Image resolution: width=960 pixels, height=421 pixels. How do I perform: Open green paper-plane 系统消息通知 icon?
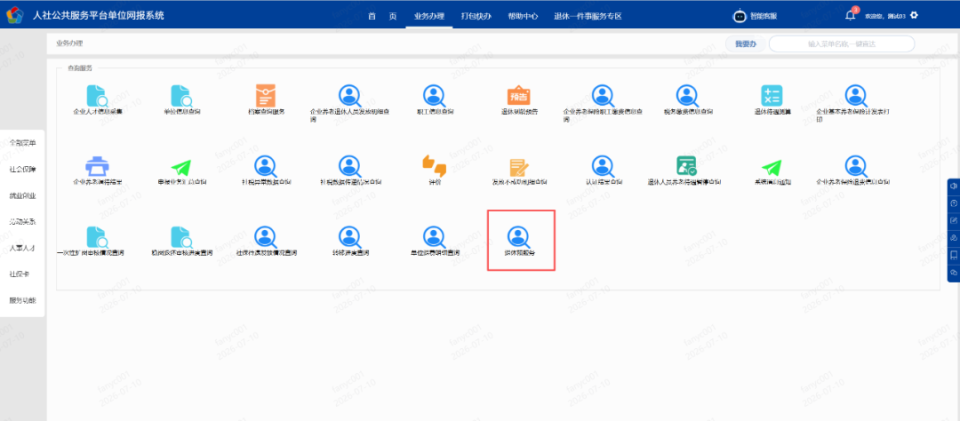771,167
